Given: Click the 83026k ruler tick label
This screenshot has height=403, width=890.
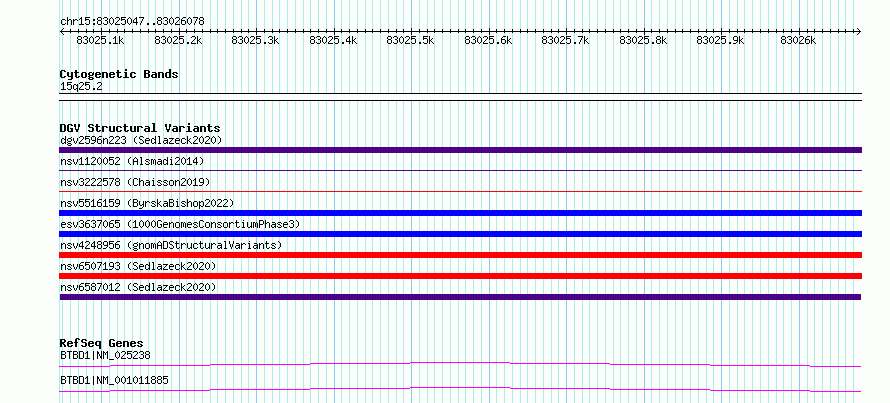Looking at the screenshot, I should click(798, 41).
